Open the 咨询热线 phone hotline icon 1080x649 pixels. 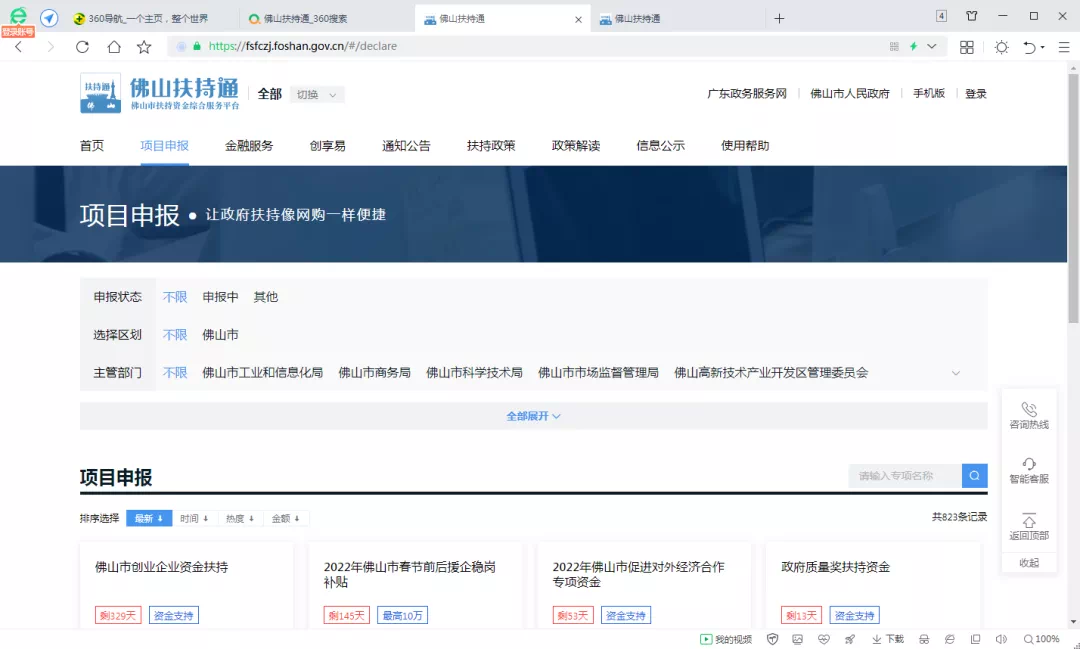click(x=1028, y=410)
